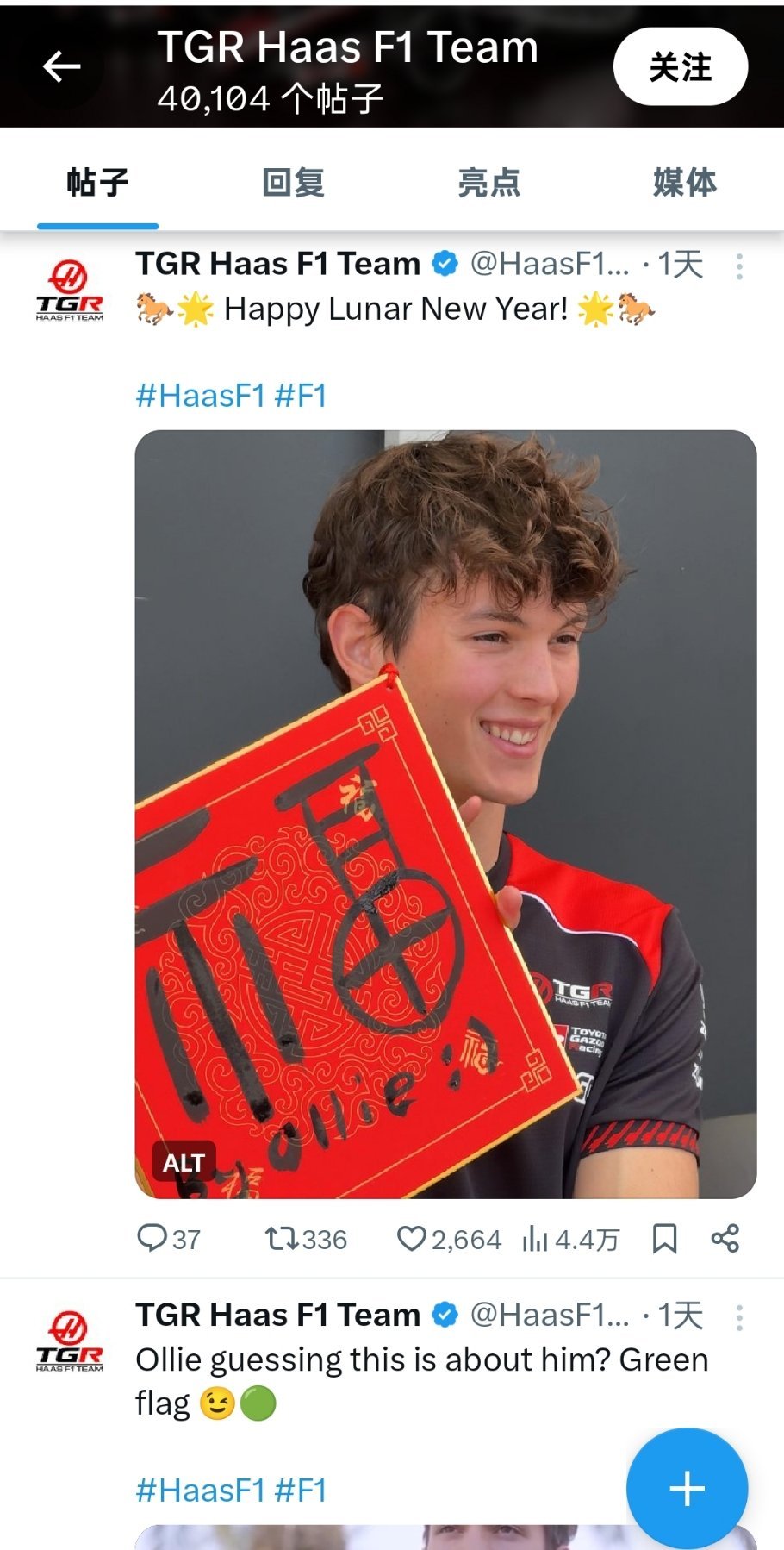Open more options on first post
This screenshot has width=784, height=1550.
pos(739,266)
